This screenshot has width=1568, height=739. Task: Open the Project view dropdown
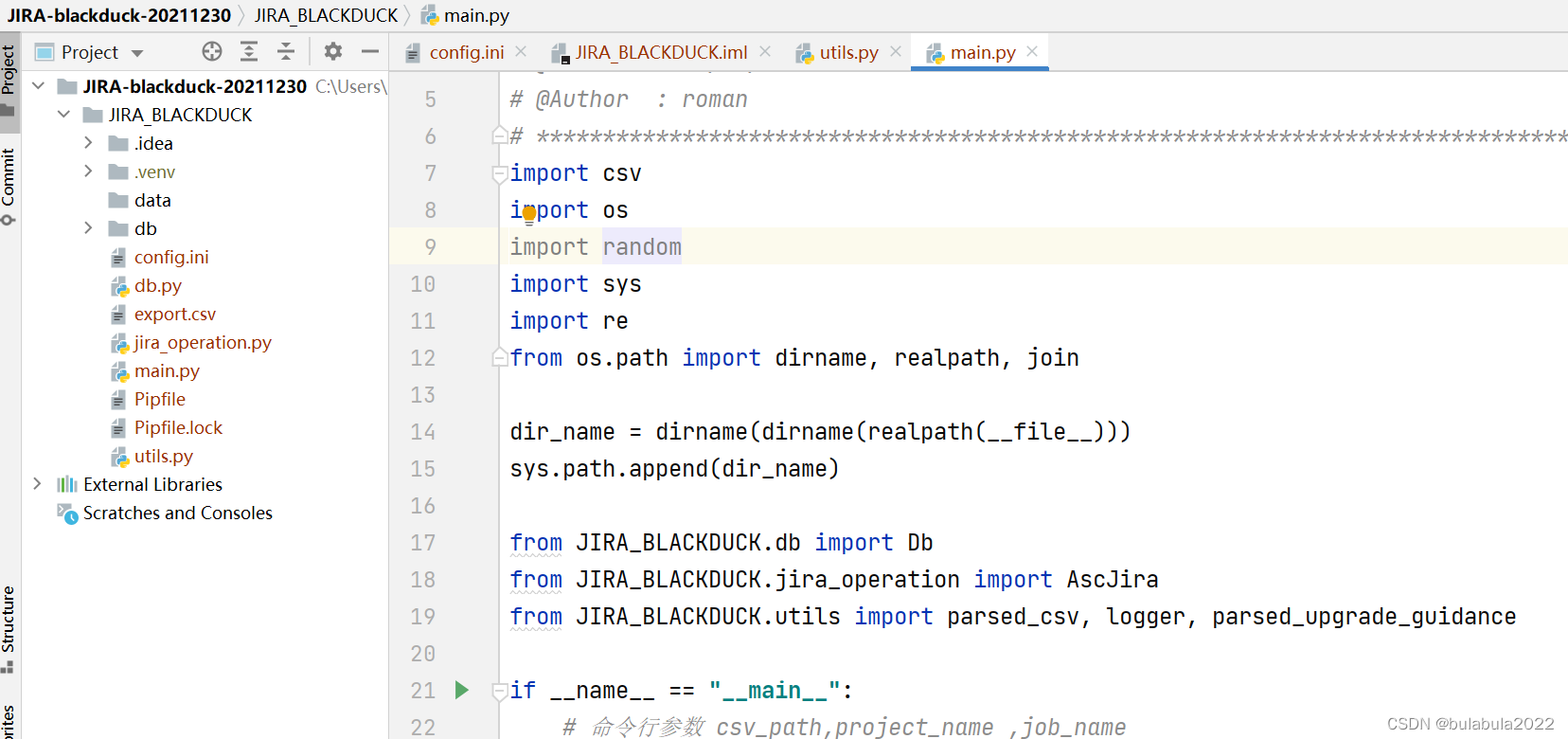(x=137, y=53)
